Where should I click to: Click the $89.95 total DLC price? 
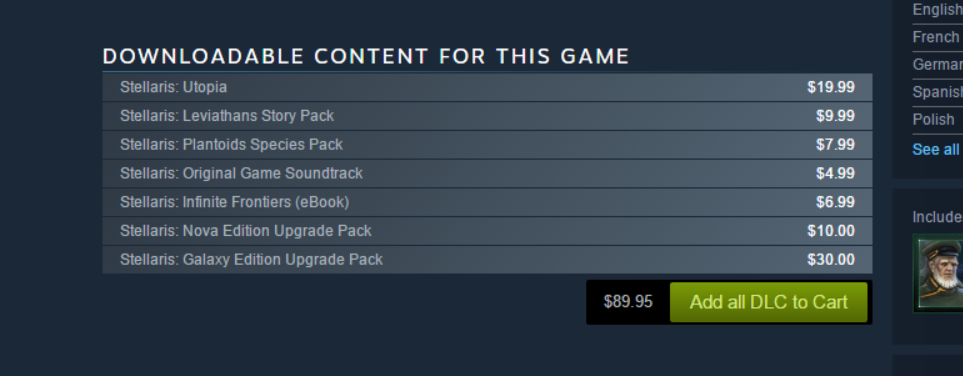tap(628, 302)
